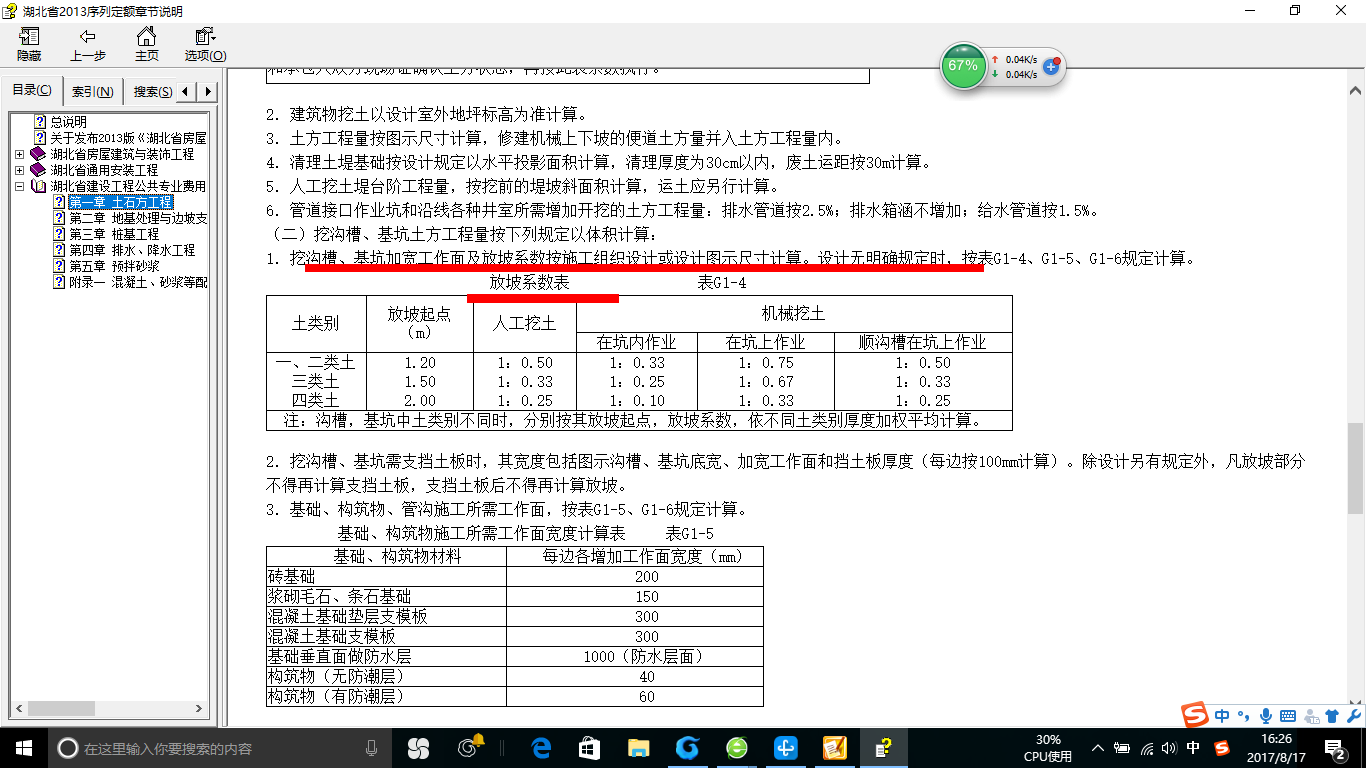Open Microsoft Edge from taskbar

541,748
